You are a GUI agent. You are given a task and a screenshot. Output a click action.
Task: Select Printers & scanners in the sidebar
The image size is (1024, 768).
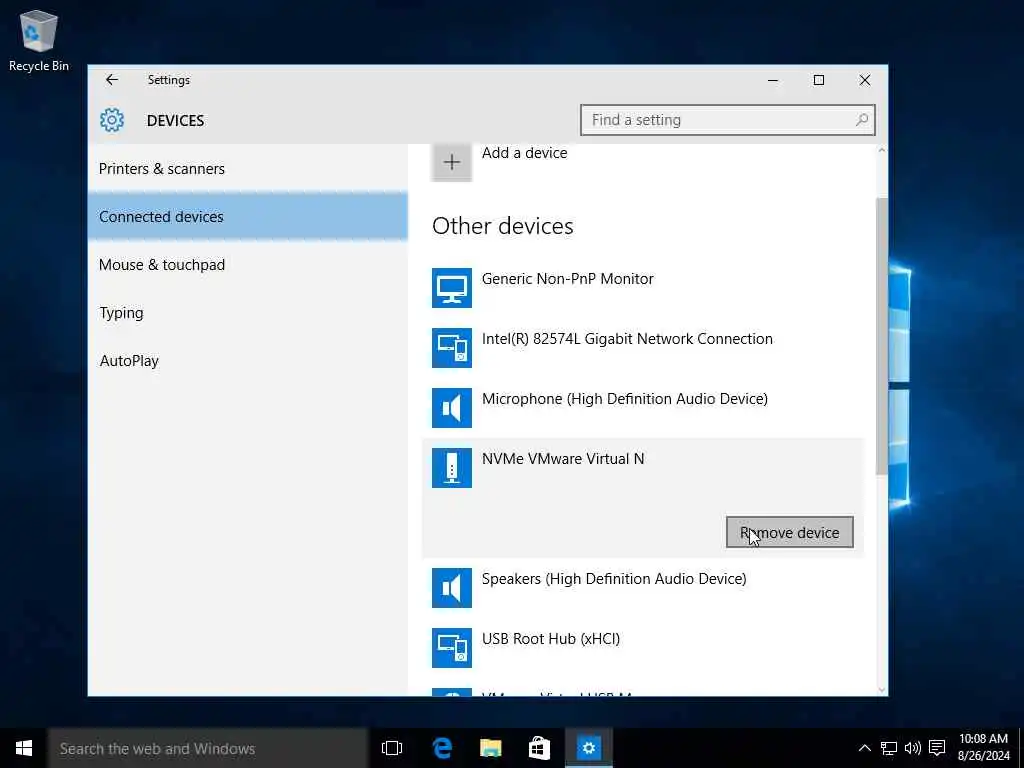point(248,168)
